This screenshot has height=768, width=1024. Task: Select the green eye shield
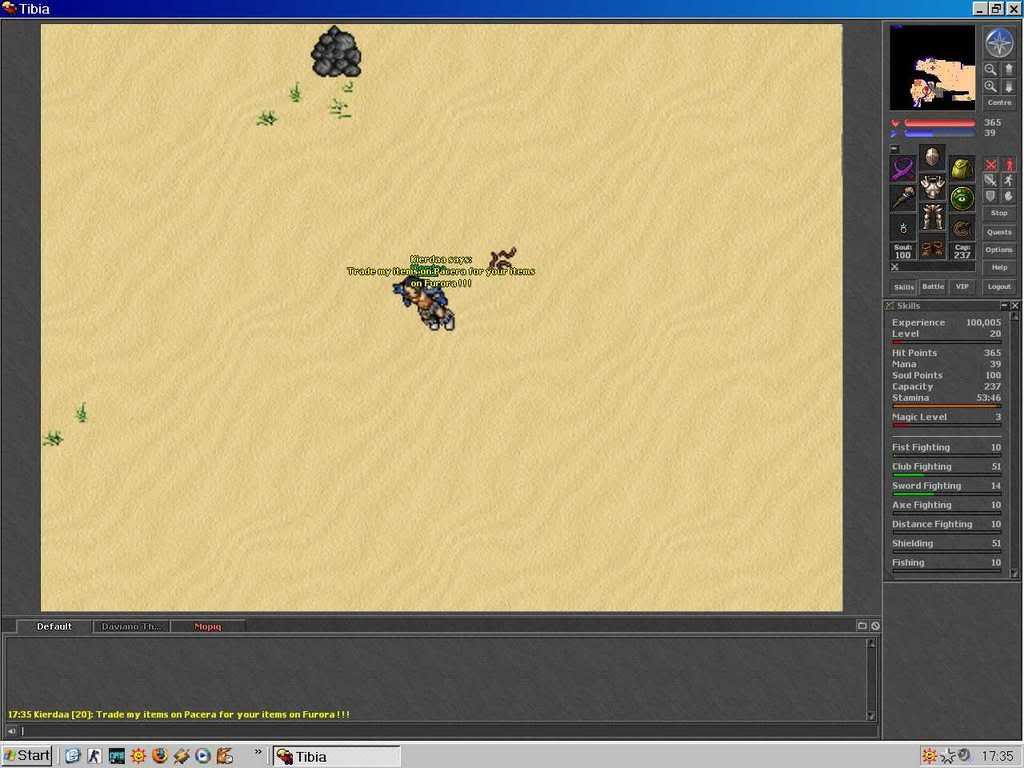click(x=962, y=198)
